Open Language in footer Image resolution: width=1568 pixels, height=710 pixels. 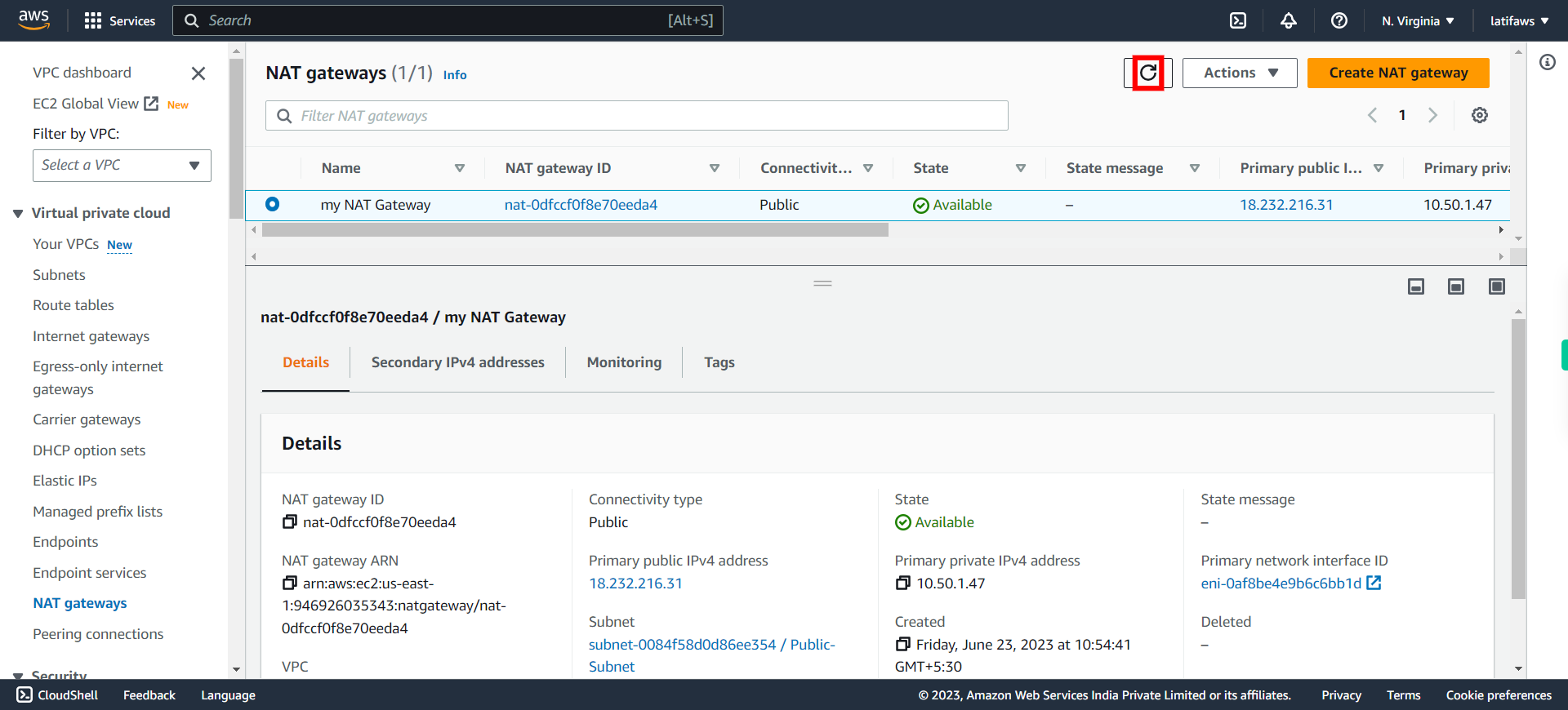228,695
